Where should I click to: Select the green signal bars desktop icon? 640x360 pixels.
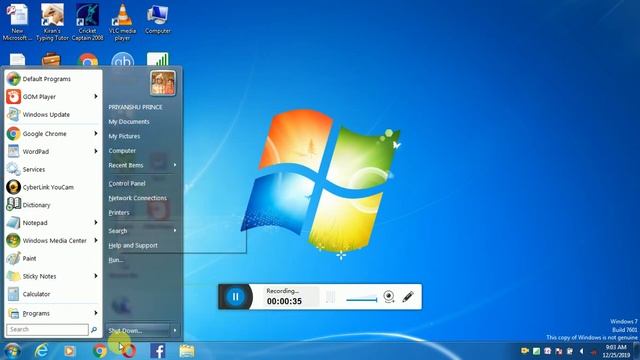pos(158,59)
